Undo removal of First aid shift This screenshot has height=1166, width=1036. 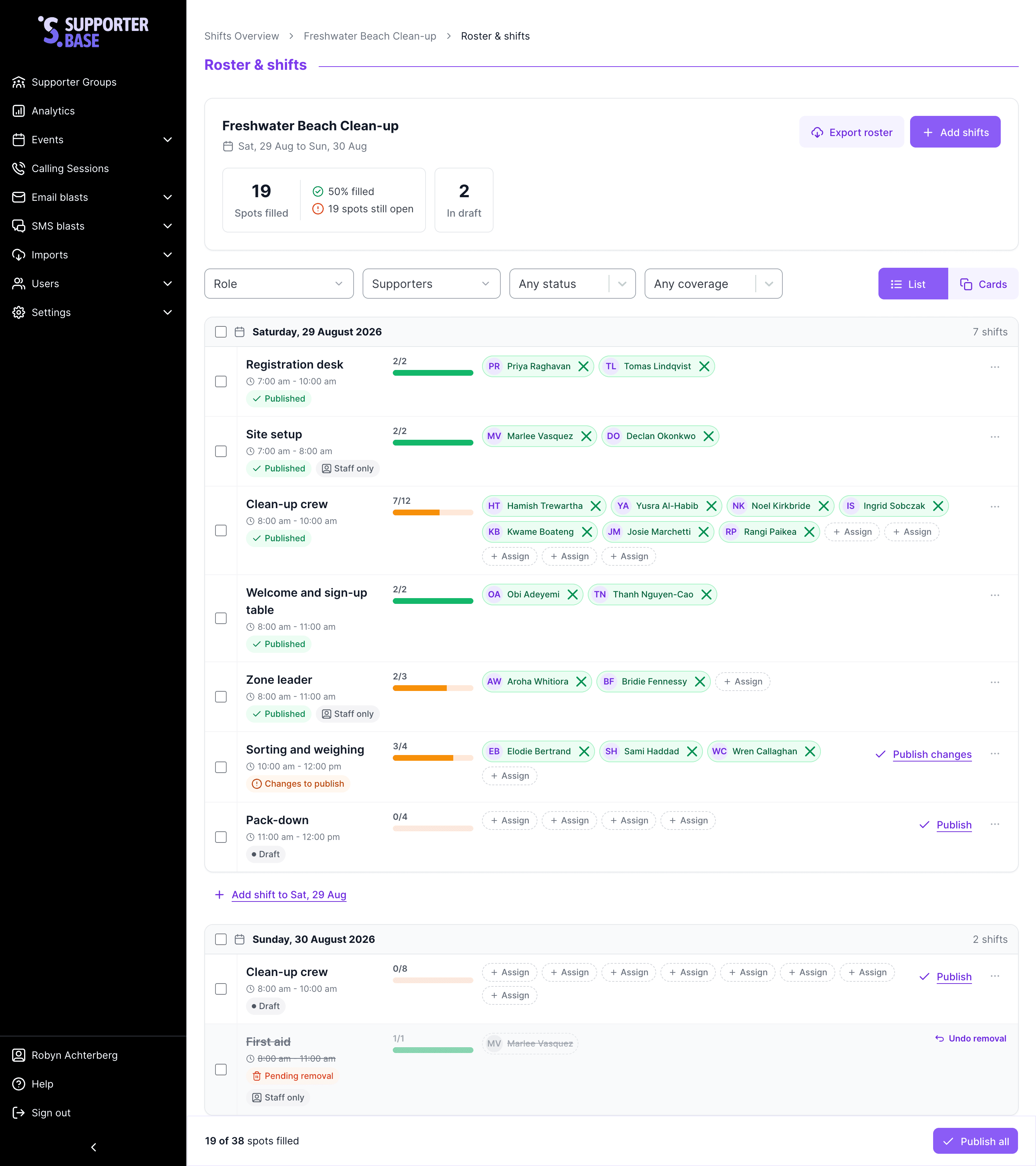click(x=971, y=1039)
